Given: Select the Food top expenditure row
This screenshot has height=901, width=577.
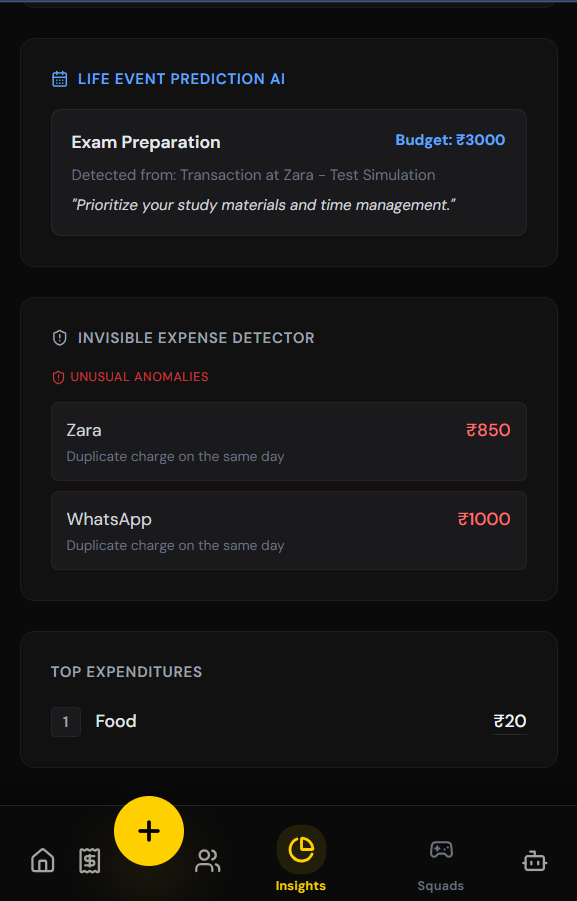Looking at the screenshot, I should [289, 722].
